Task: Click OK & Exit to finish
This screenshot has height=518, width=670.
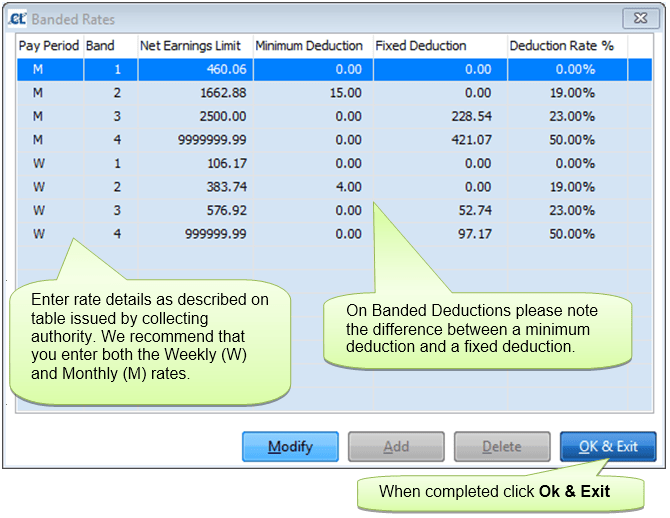Action: pyautogui.click(x=608, y=447)
